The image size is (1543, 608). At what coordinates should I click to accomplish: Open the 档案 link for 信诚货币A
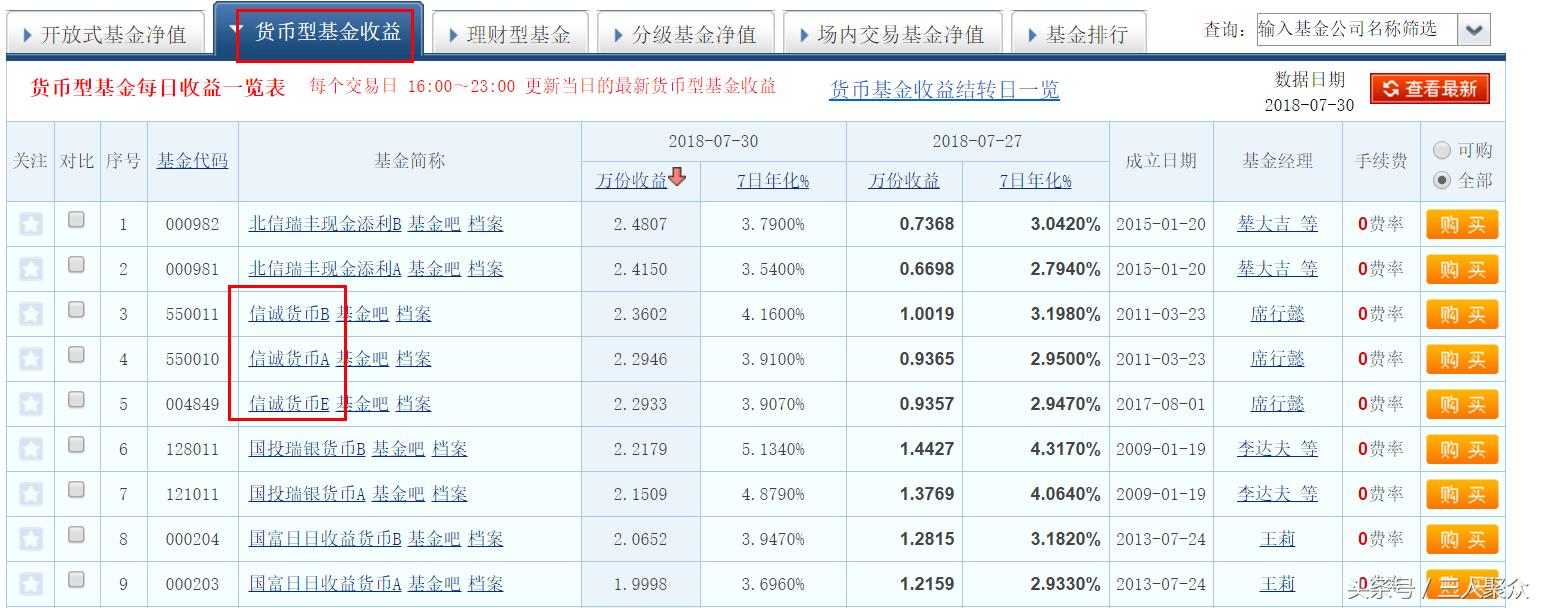pos(414,359)
